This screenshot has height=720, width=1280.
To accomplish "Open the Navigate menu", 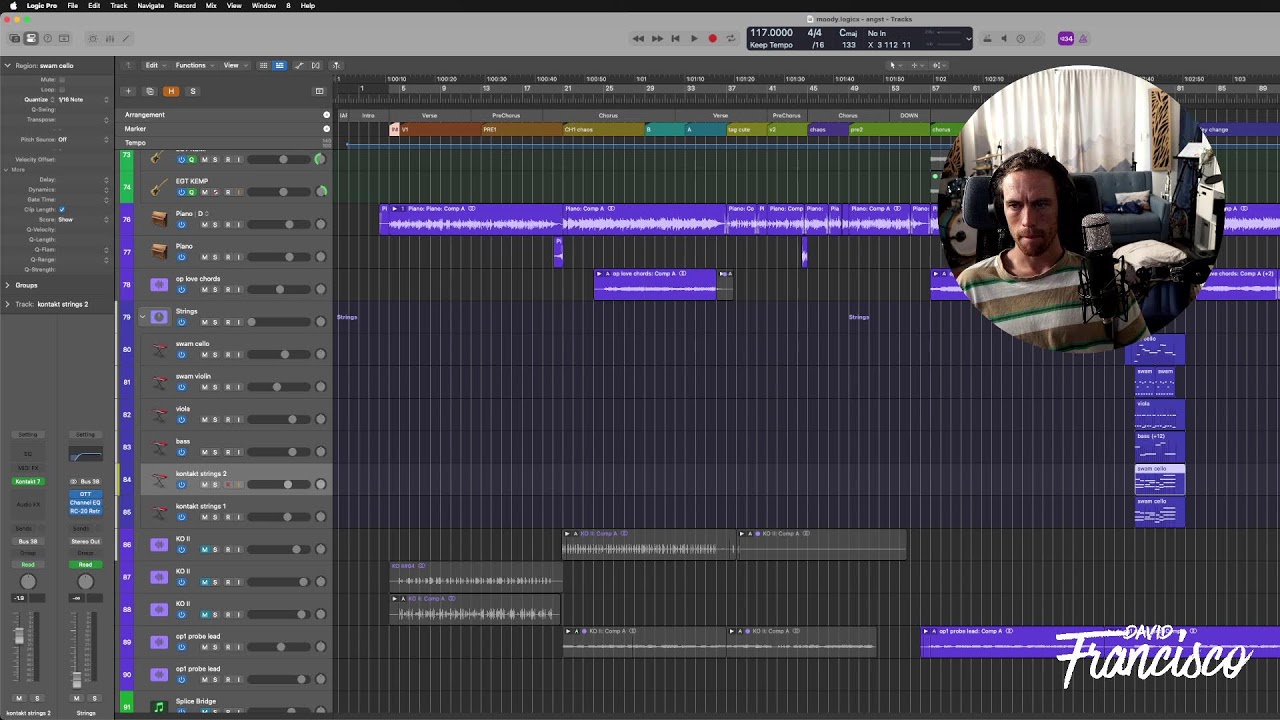I will pyautogui.click(x=150, y=5).
